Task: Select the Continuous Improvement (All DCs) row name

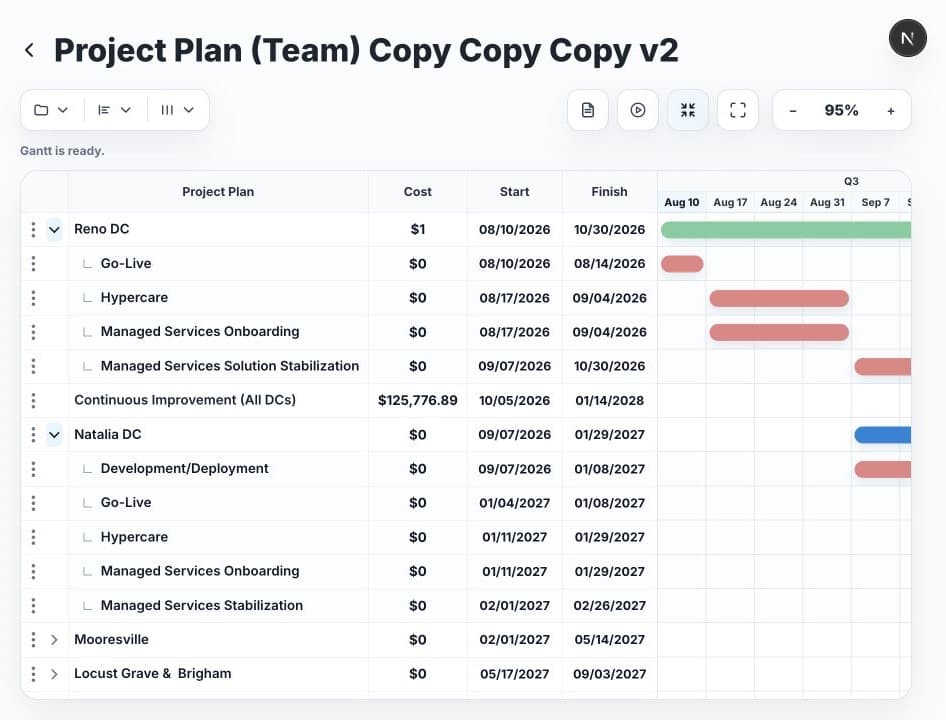Action: click(185, 400)
